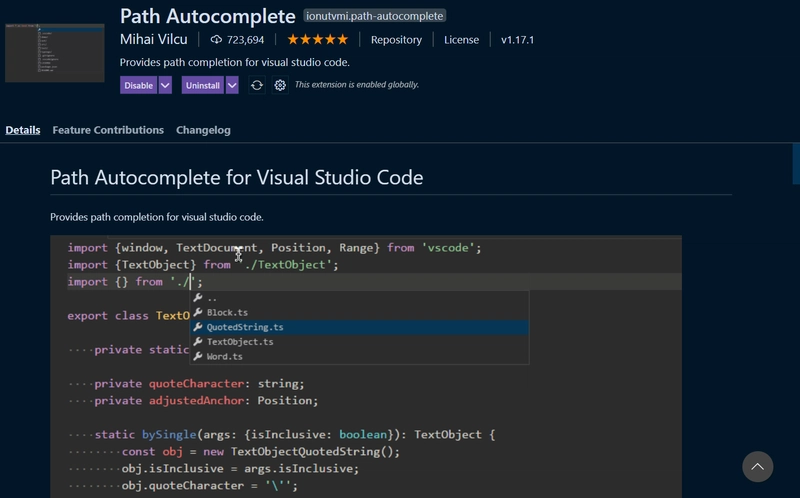Click the 'static bySingle' code line

tap(294, 435)
